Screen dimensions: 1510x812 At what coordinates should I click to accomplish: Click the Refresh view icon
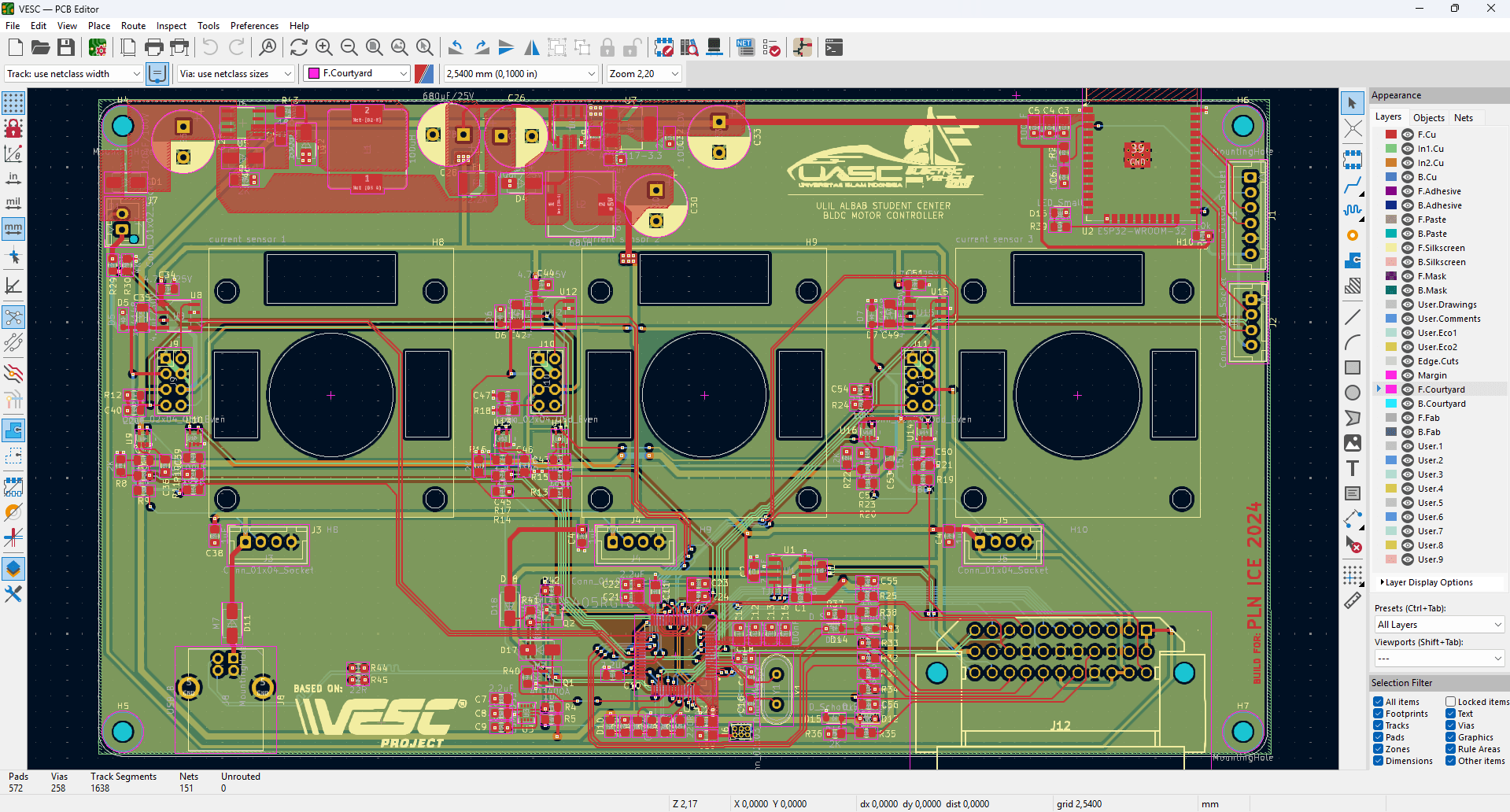click(x=298, y=48)
